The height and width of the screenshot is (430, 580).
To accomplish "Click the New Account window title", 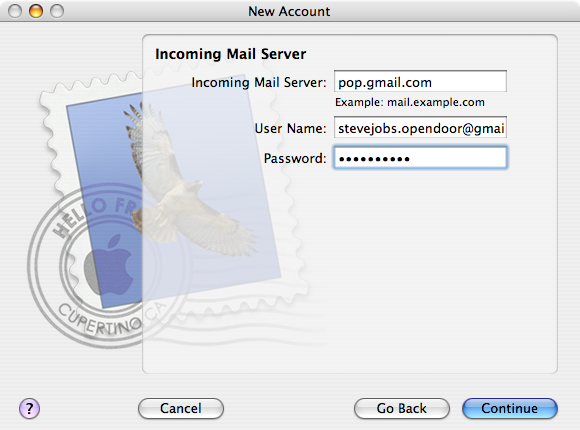I will coord(289,11).
